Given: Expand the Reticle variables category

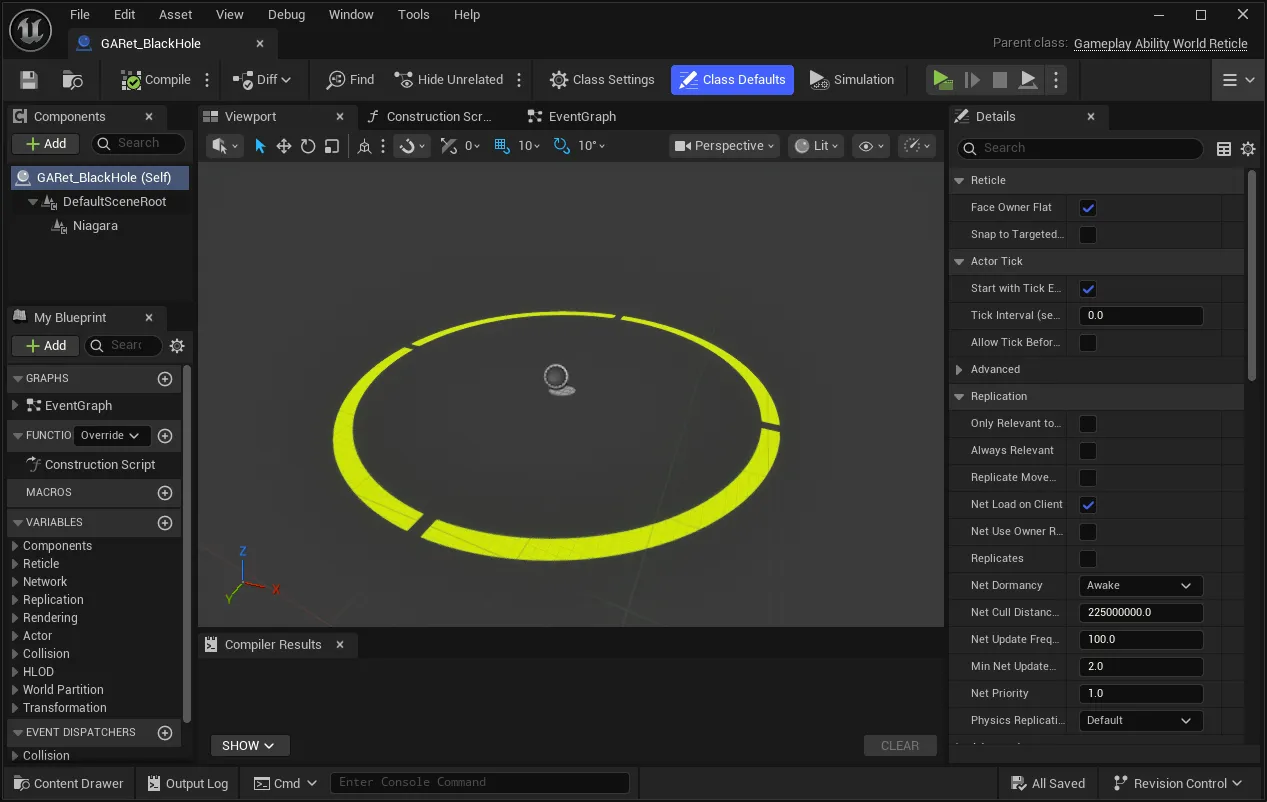Looking at the screenshot, I should click(x=15, y=564).
